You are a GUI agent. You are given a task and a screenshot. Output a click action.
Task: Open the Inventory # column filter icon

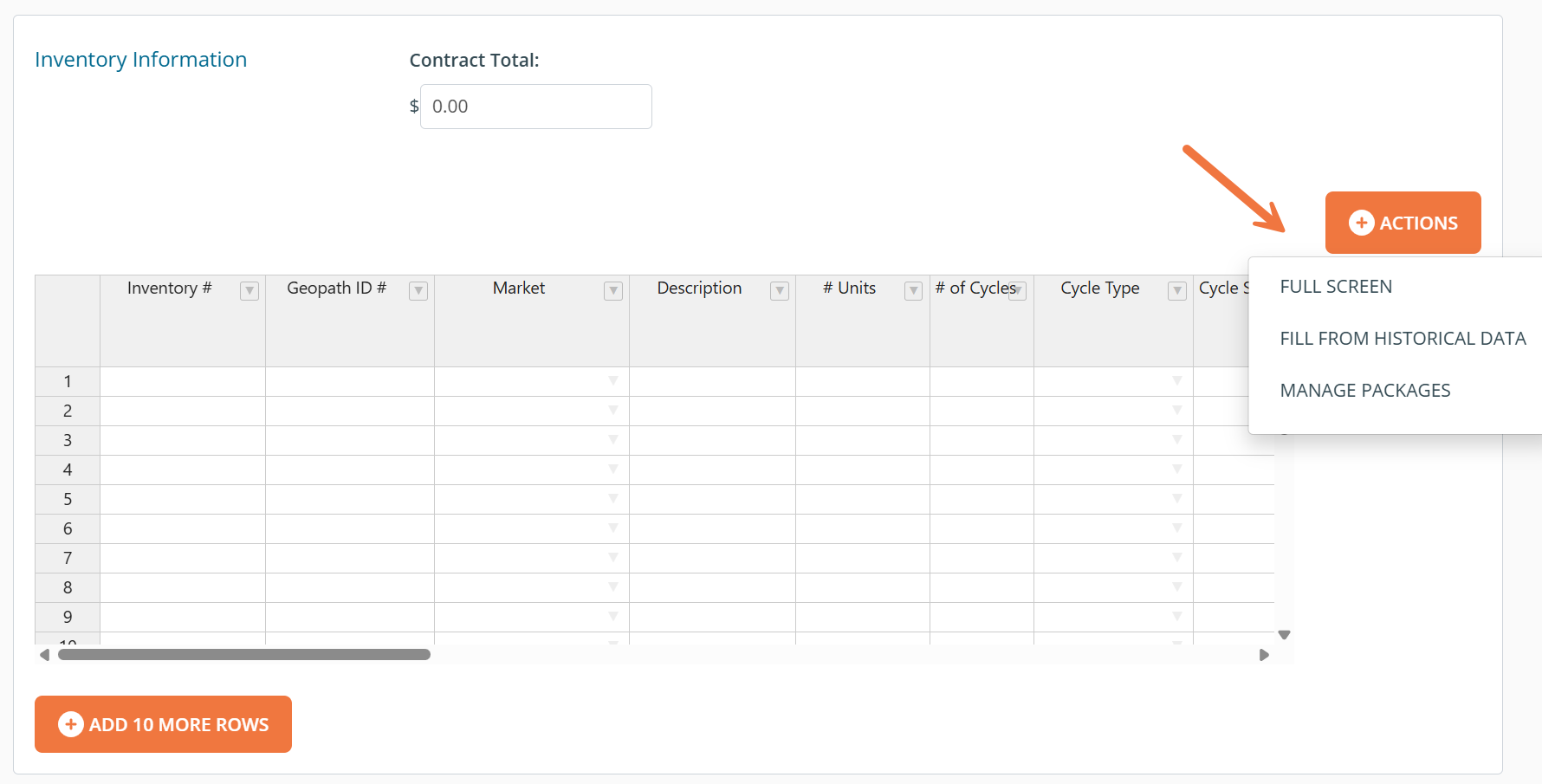[x=249, y=291]
